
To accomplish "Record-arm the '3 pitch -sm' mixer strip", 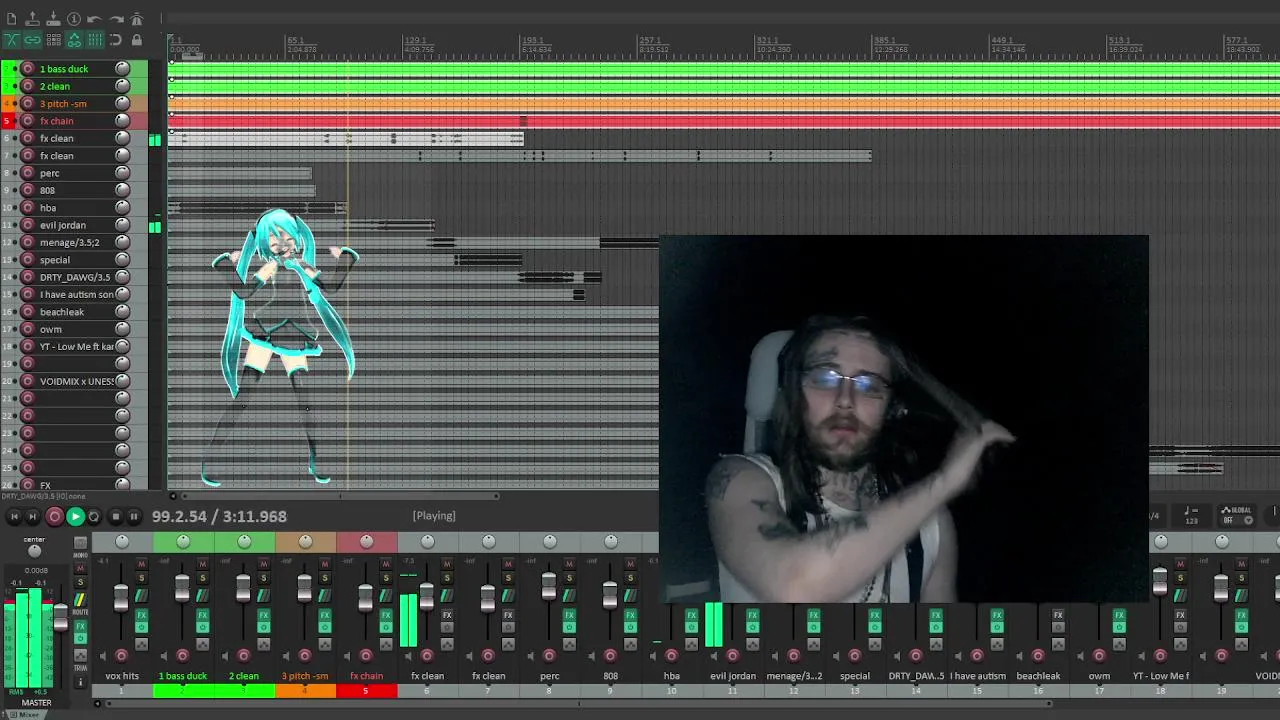I will (x=304, y=656).
